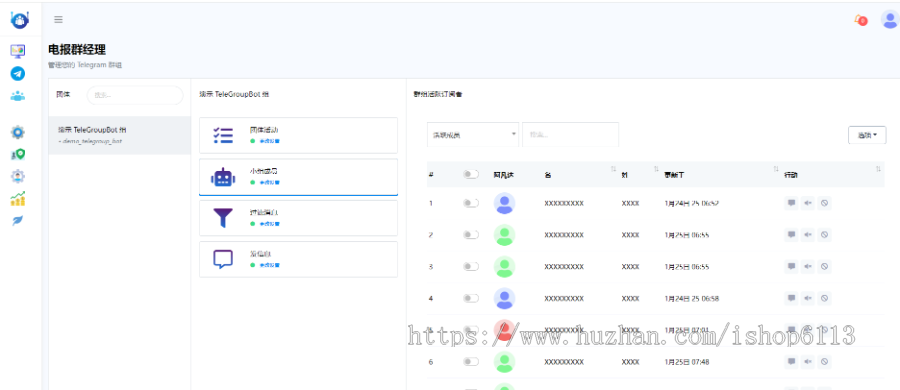Sort by the surname column arrows
The width and height of the screenshot is (900, 390).
click(x=656, y=169)
